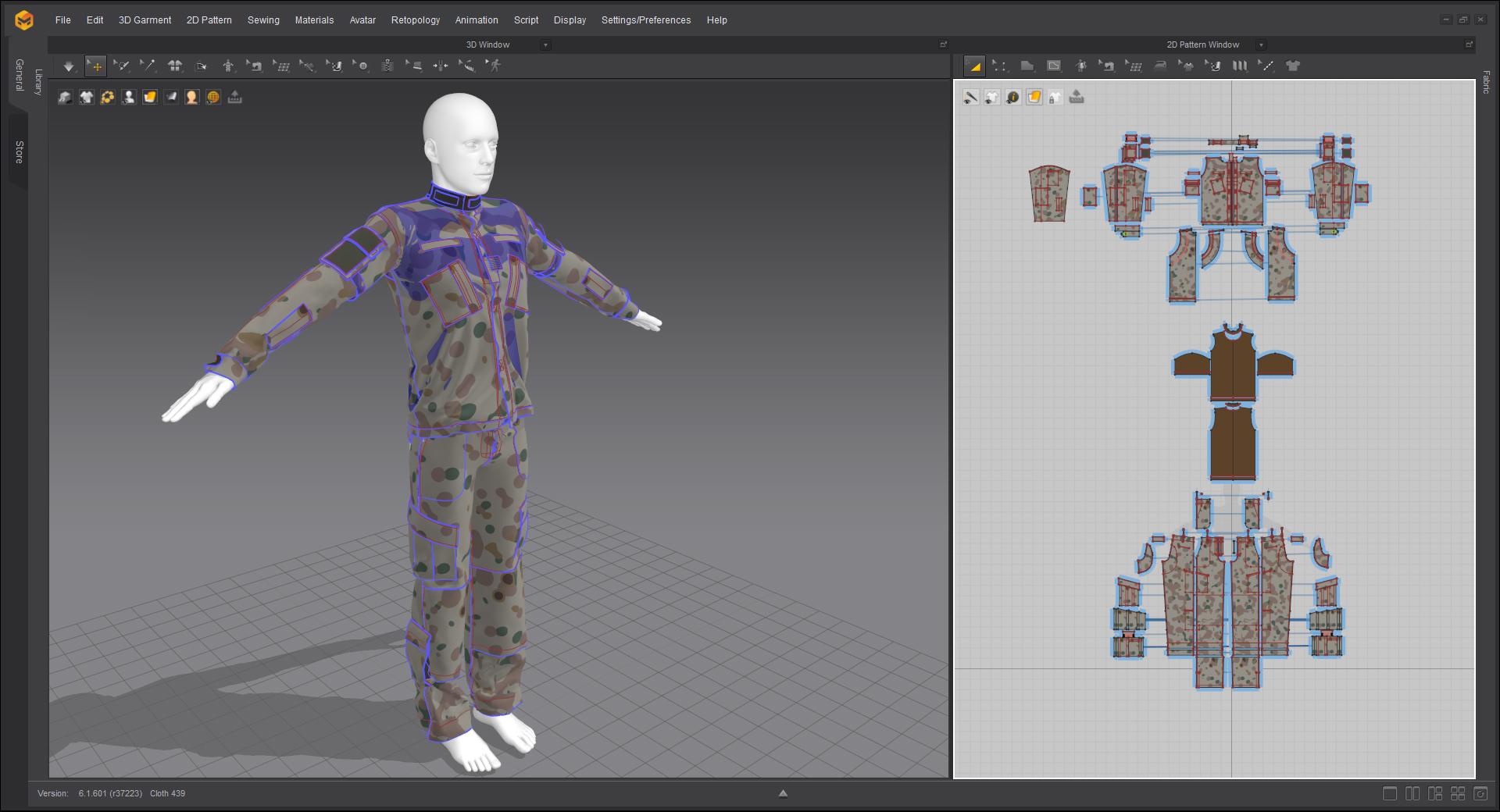Select 3D sewing machine tool
The width and height of the screenshot is (1500, 812).
pos(255,66)
